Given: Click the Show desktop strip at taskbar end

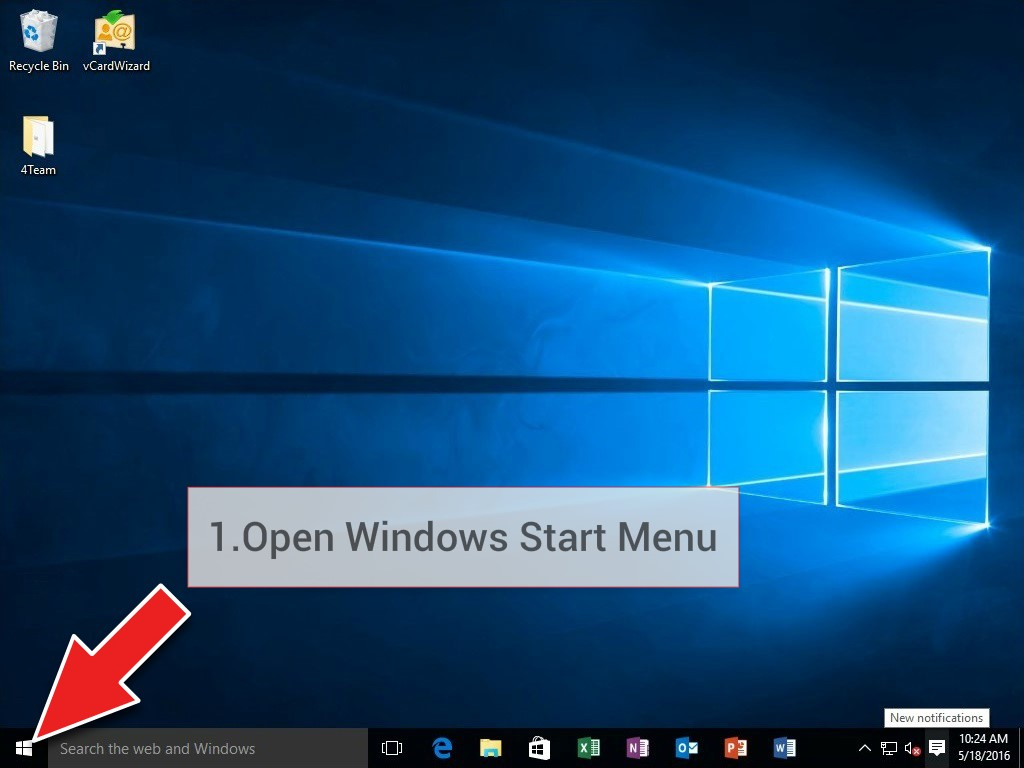Looking at the screenshot, I should click(1020, 748).
